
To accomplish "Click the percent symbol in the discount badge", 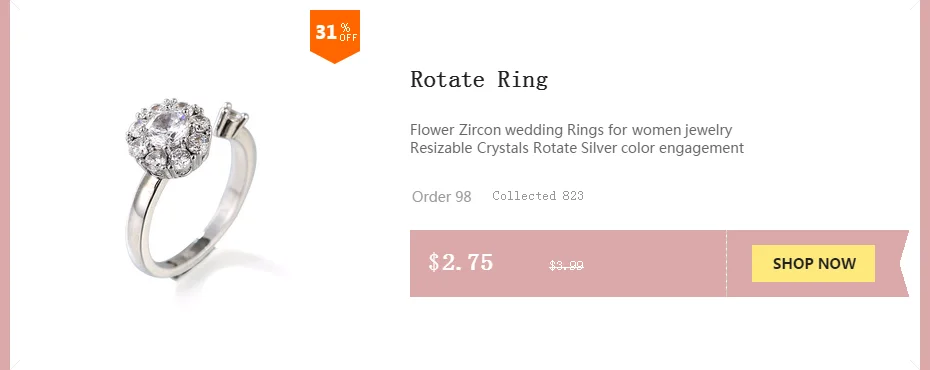I will 346,28.
